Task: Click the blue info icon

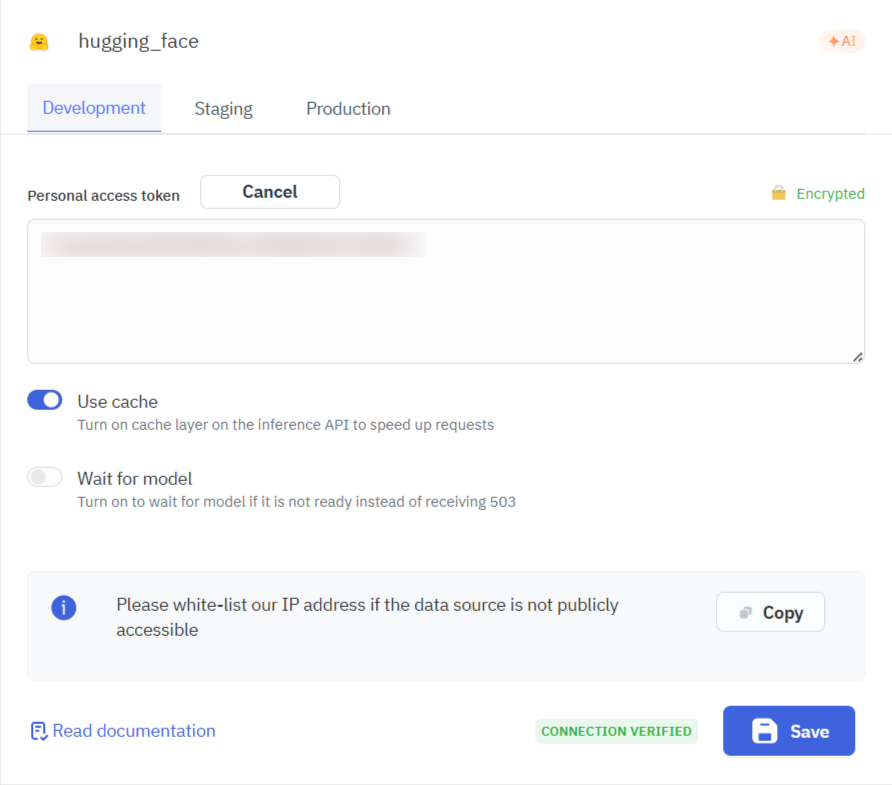Action: tap(64, 608)
